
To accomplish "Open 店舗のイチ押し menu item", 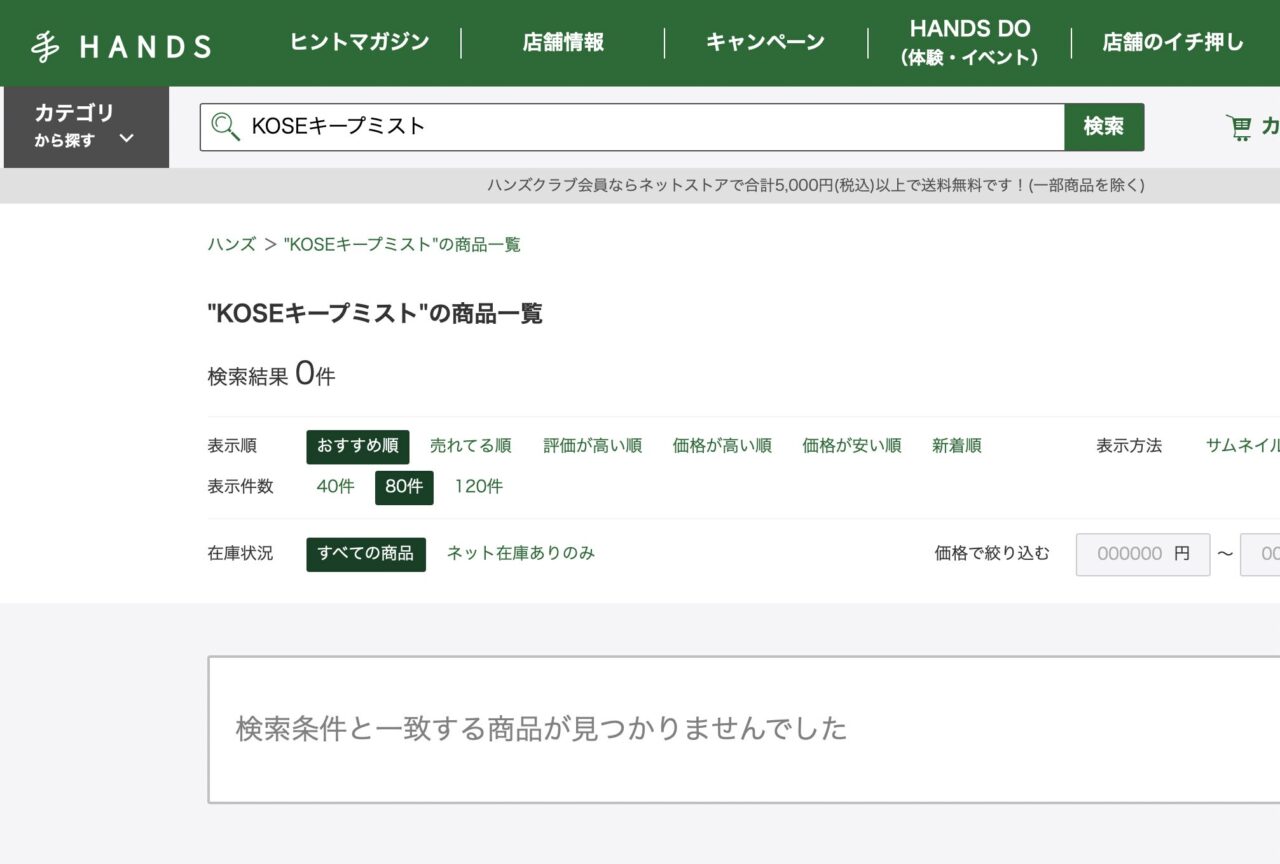I will click(1174, 42).
